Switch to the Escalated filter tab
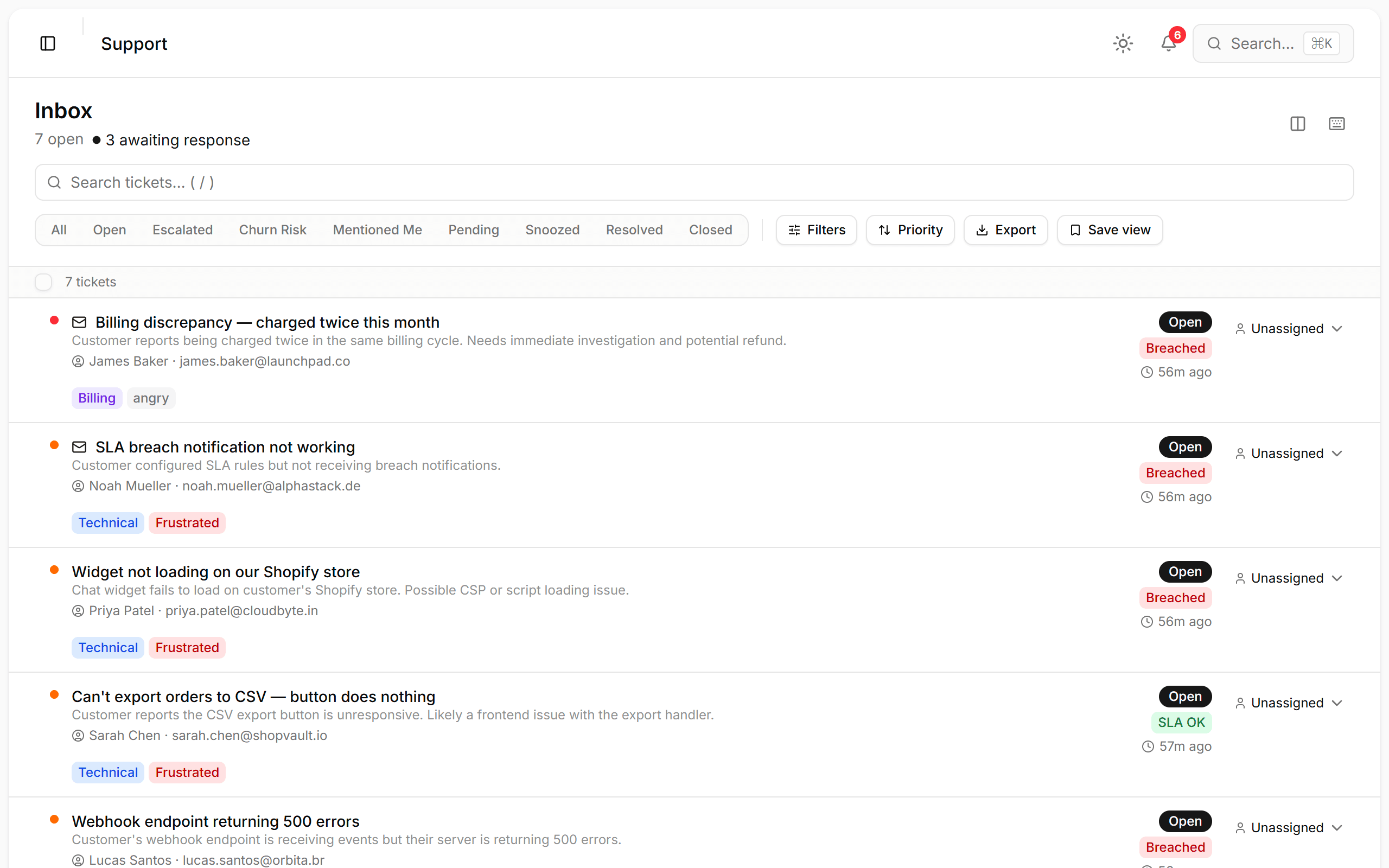The image size is (1389, 868). point(182,229)
